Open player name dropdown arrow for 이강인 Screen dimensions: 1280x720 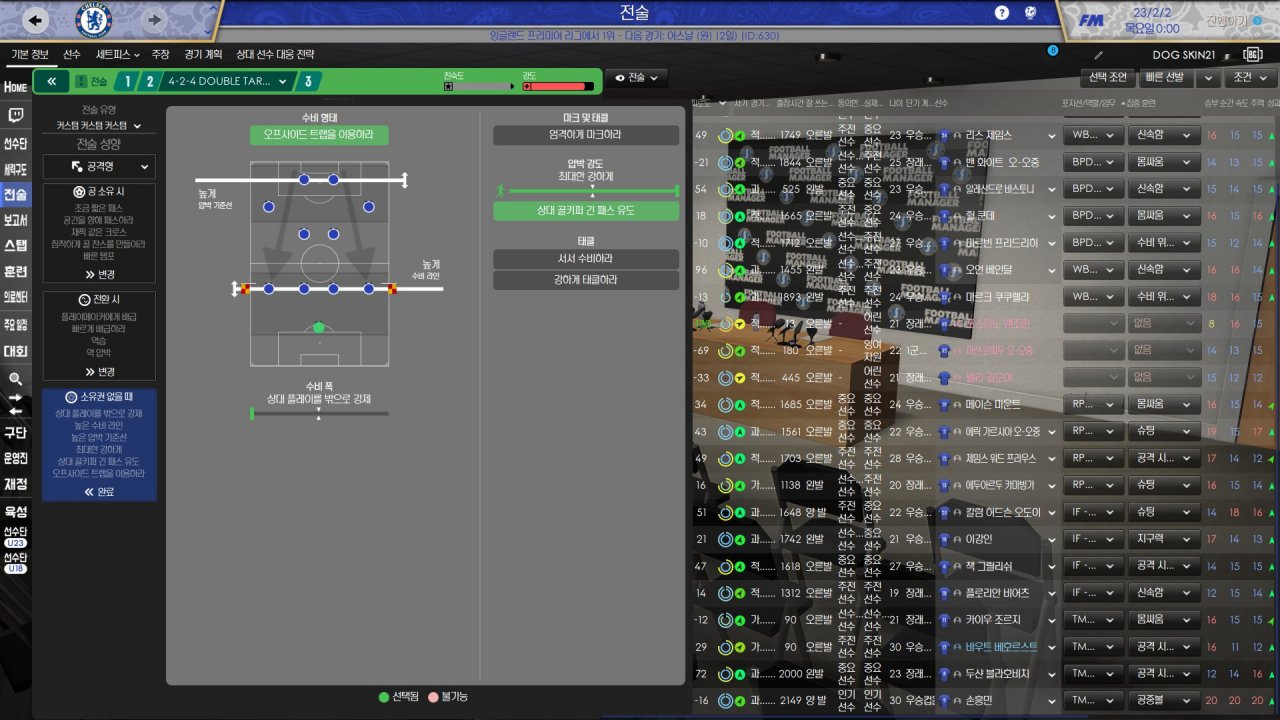(x=1051, y=539)
